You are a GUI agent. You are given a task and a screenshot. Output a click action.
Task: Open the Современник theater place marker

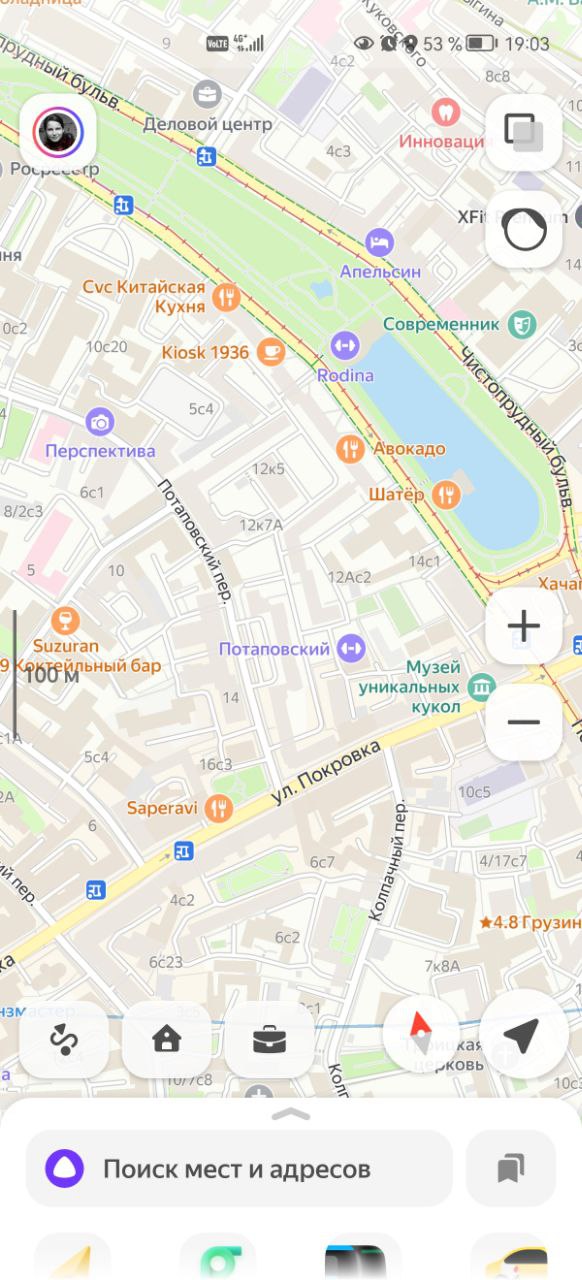pyautogui.click(x=521, y=324)
